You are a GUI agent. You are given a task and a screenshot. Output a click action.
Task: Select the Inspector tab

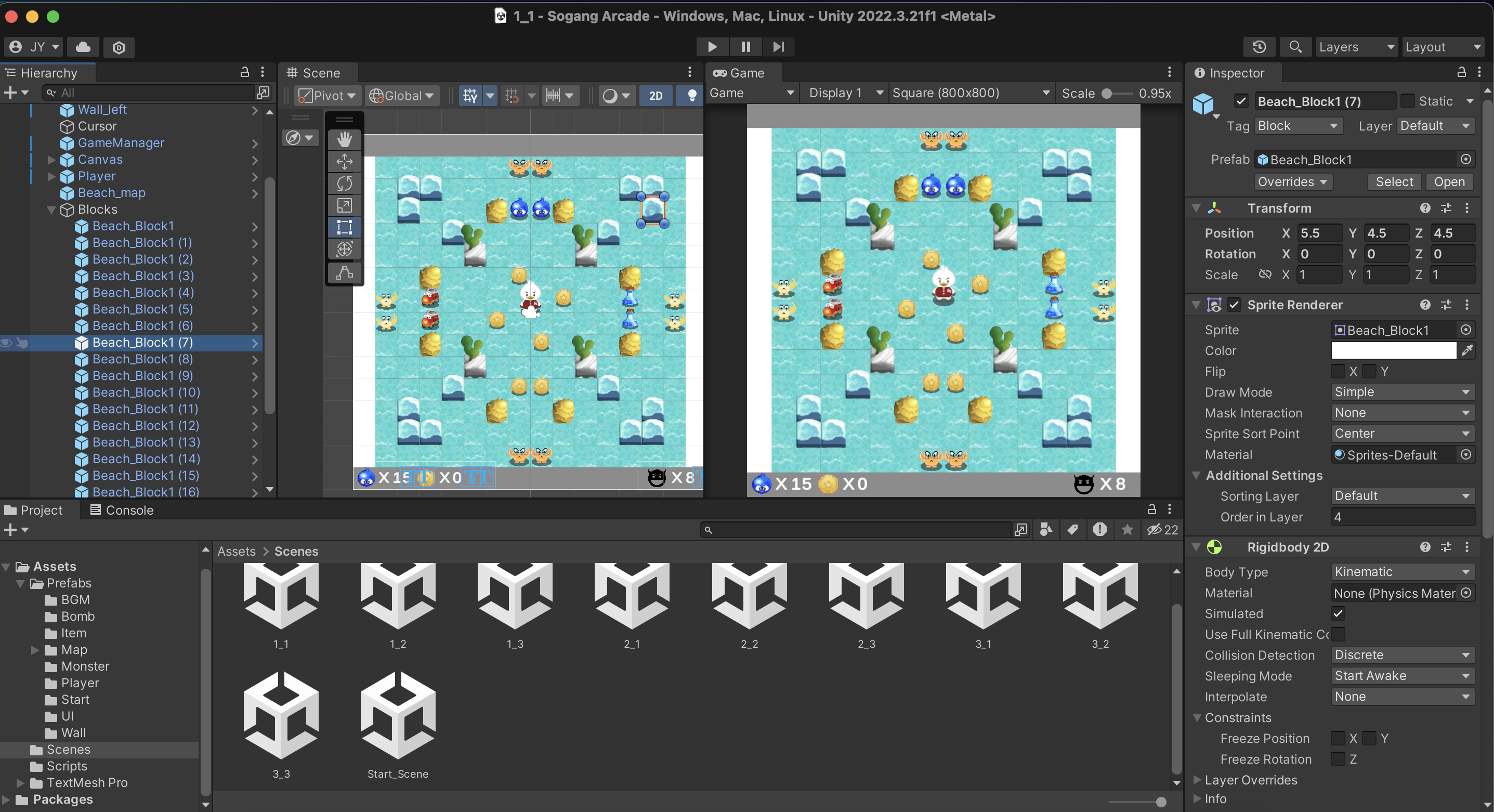click(1228, 73)
